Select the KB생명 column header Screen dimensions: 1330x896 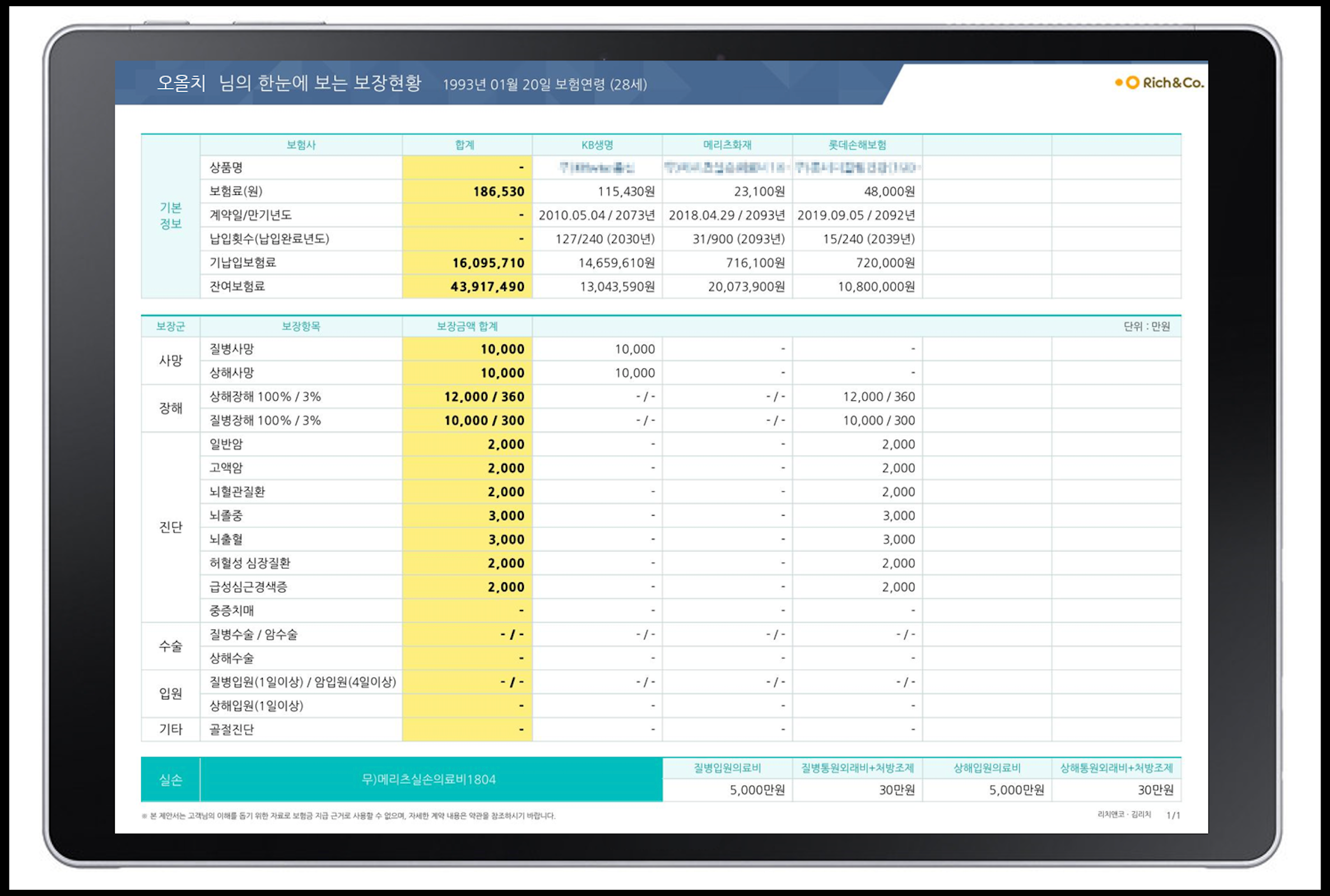[597, 145]
